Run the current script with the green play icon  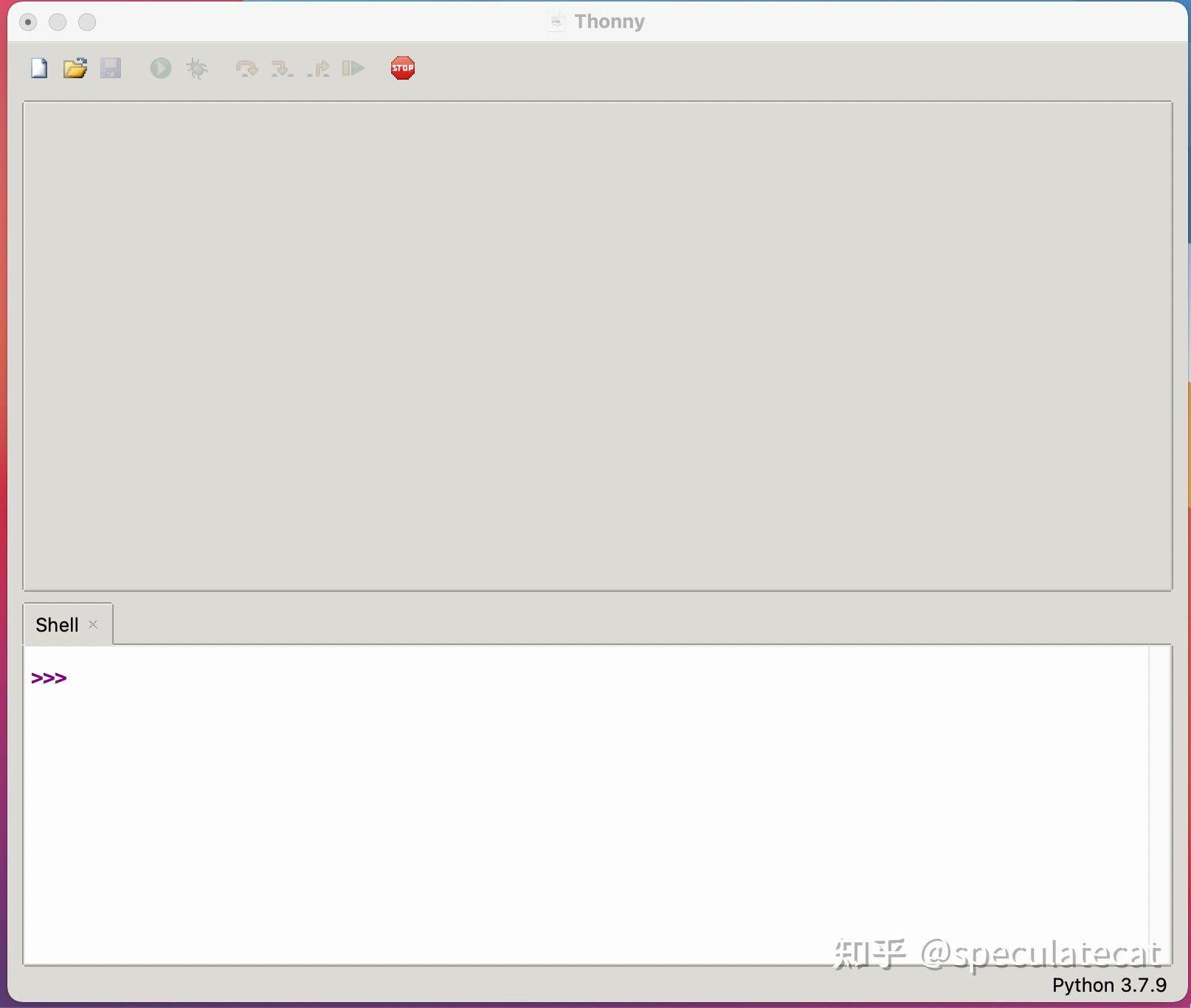click(159, 68)
